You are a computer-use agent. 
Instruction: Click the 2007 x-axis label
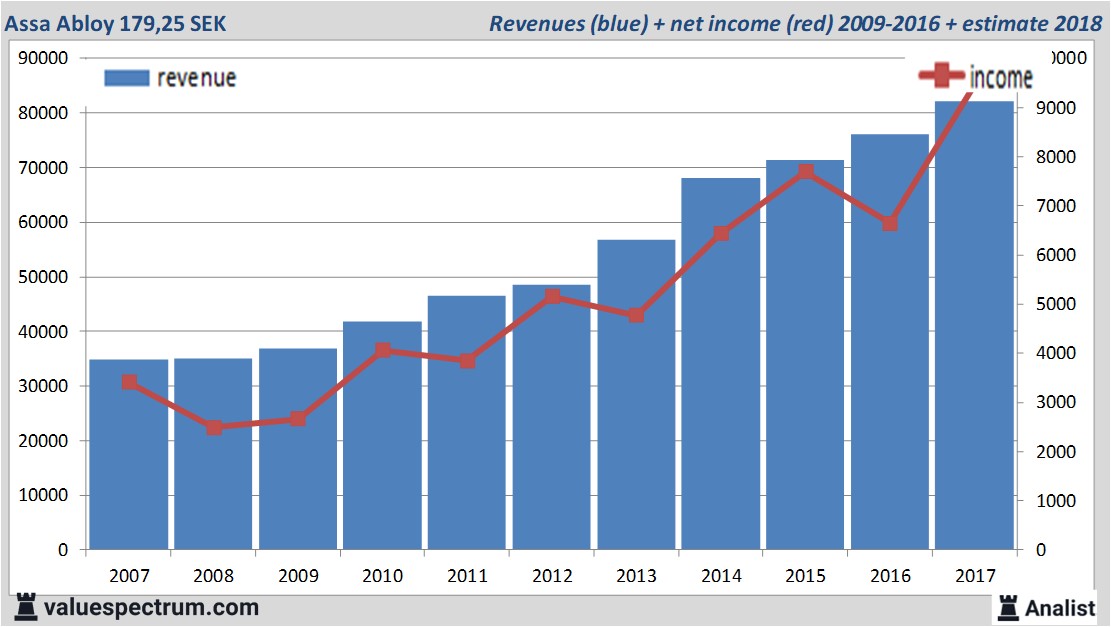pos(129,575)
